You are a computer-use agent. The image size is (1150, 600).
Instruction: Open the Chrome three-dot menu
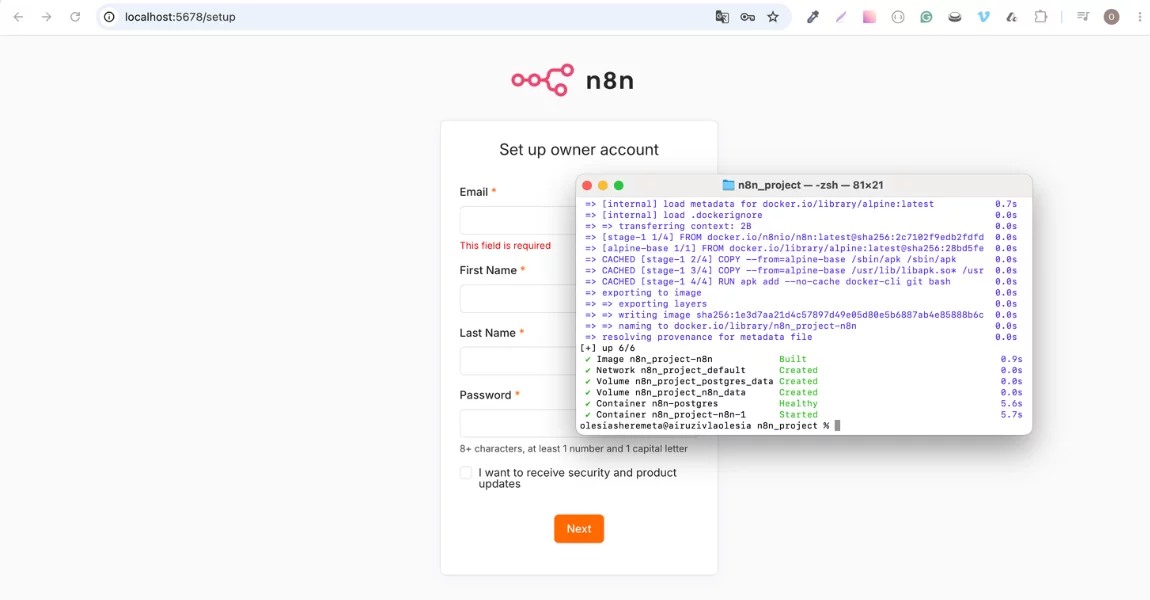1140,17
